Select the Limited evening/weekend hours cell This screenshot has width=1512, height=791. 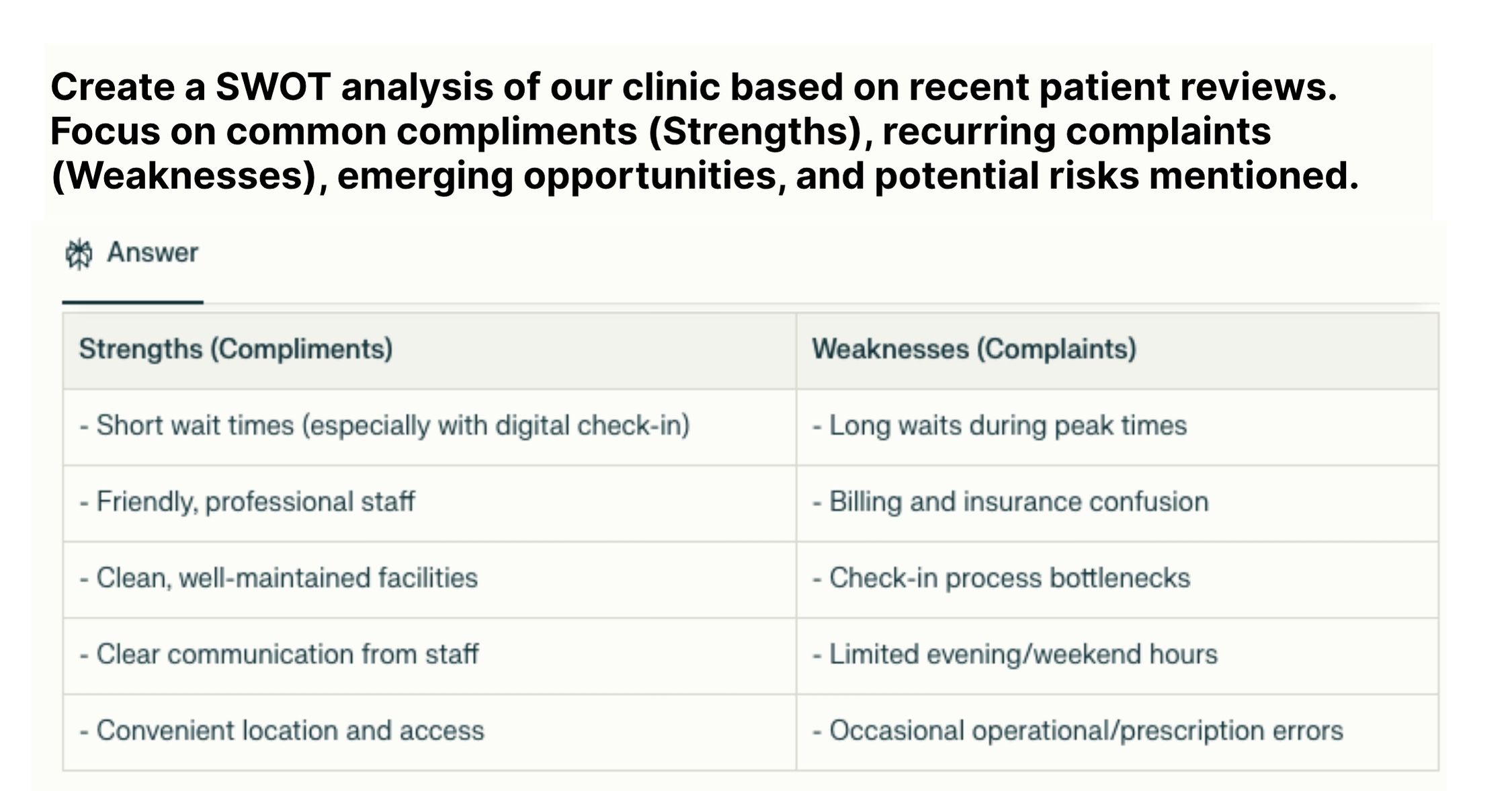(x=1118, y=656)
